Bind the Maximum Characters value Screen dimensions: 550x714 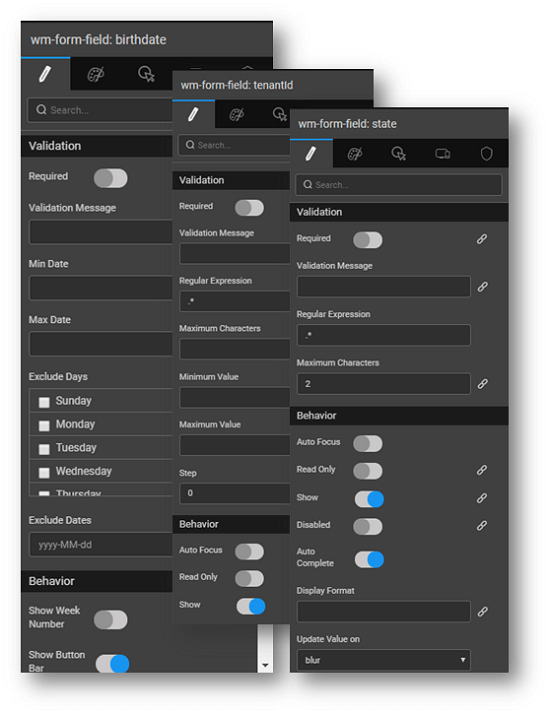tap(483, 384)
